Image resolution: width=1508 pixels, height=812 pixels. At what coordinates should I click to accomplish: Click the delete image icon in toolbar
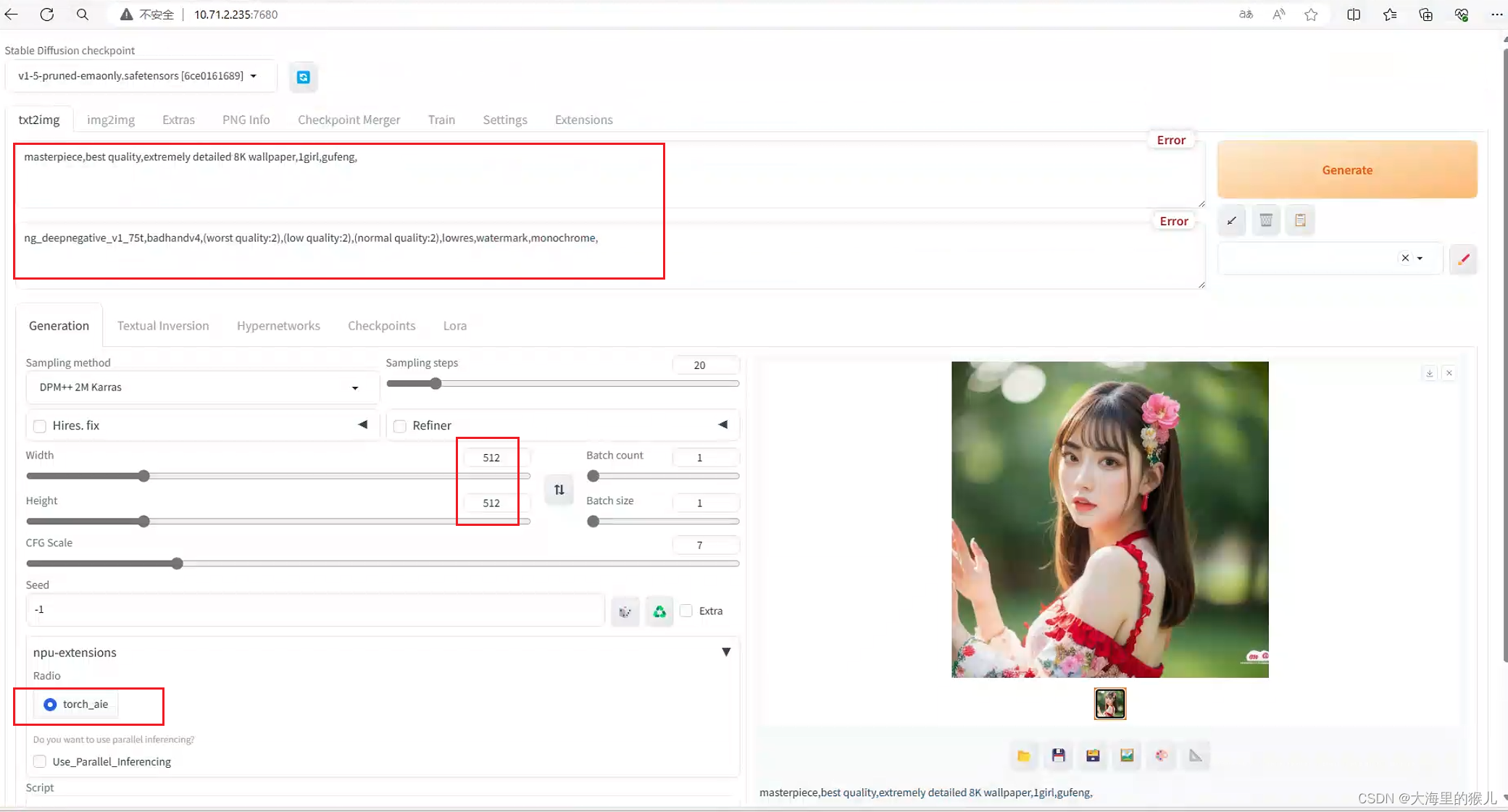click(1265, 220)
